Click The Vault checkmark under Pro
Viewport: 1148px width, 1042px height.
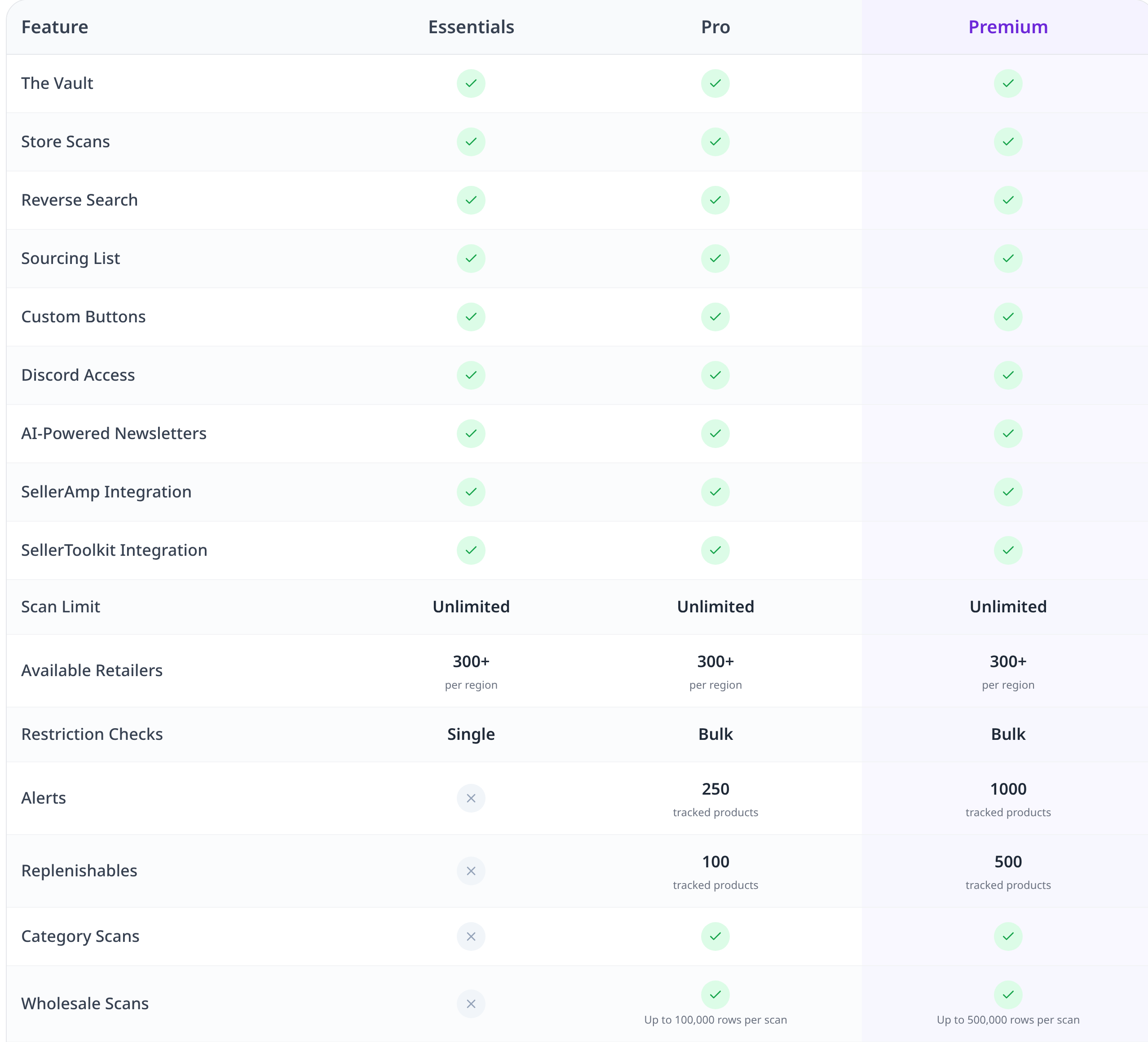(715, 84)
